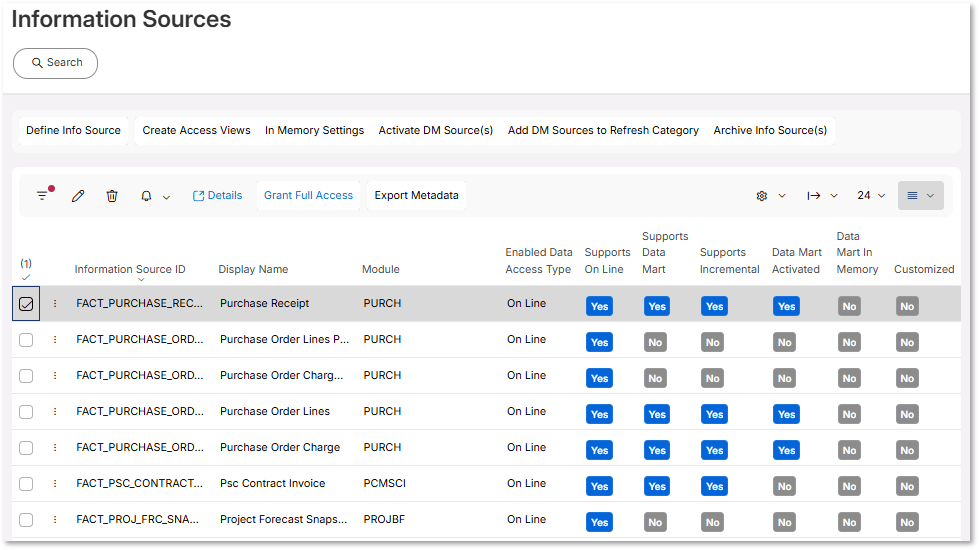Image resolution: width=979 pixels, height=550 pixels.
Task: Uncheck the Purchase Receipt row checkbox
Action: pos(26,304)
